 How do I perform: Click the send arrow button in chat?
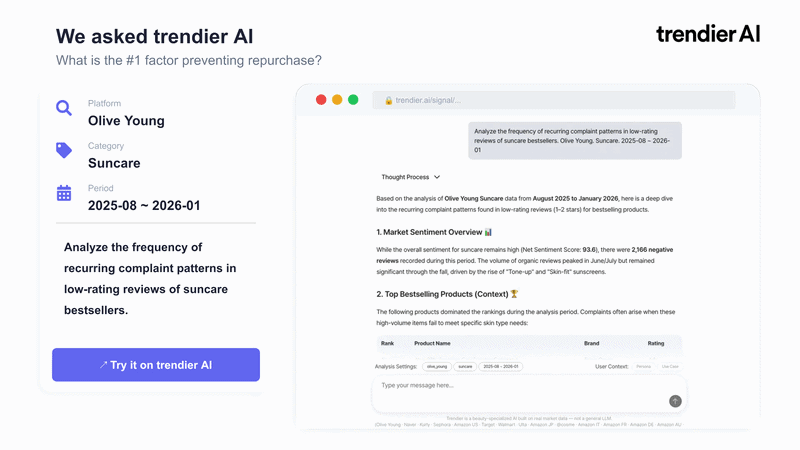pyautogui.click(x=675, y=401)
